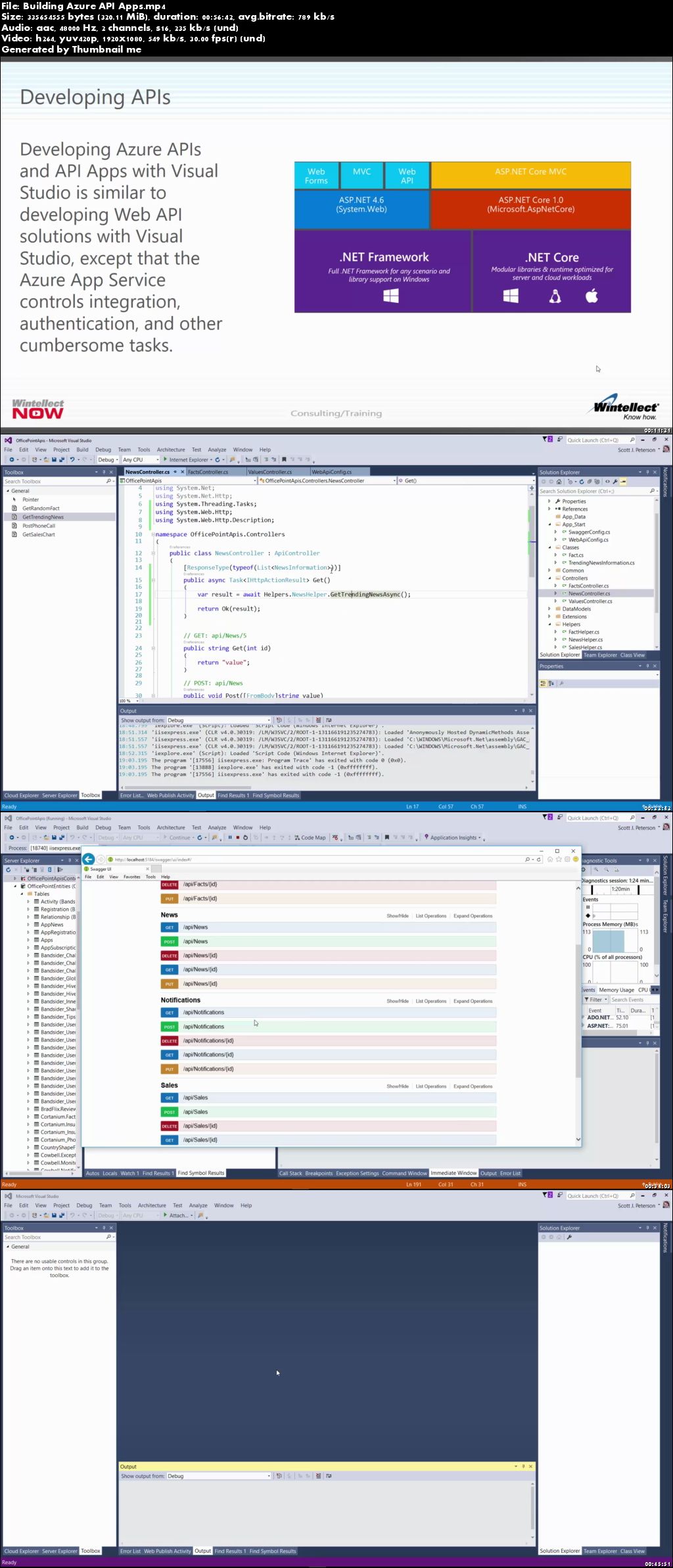Open SwaggerConfig.cs file in Solution Explorer
This screenshot has width=673, height=1568.
[589, 532]
